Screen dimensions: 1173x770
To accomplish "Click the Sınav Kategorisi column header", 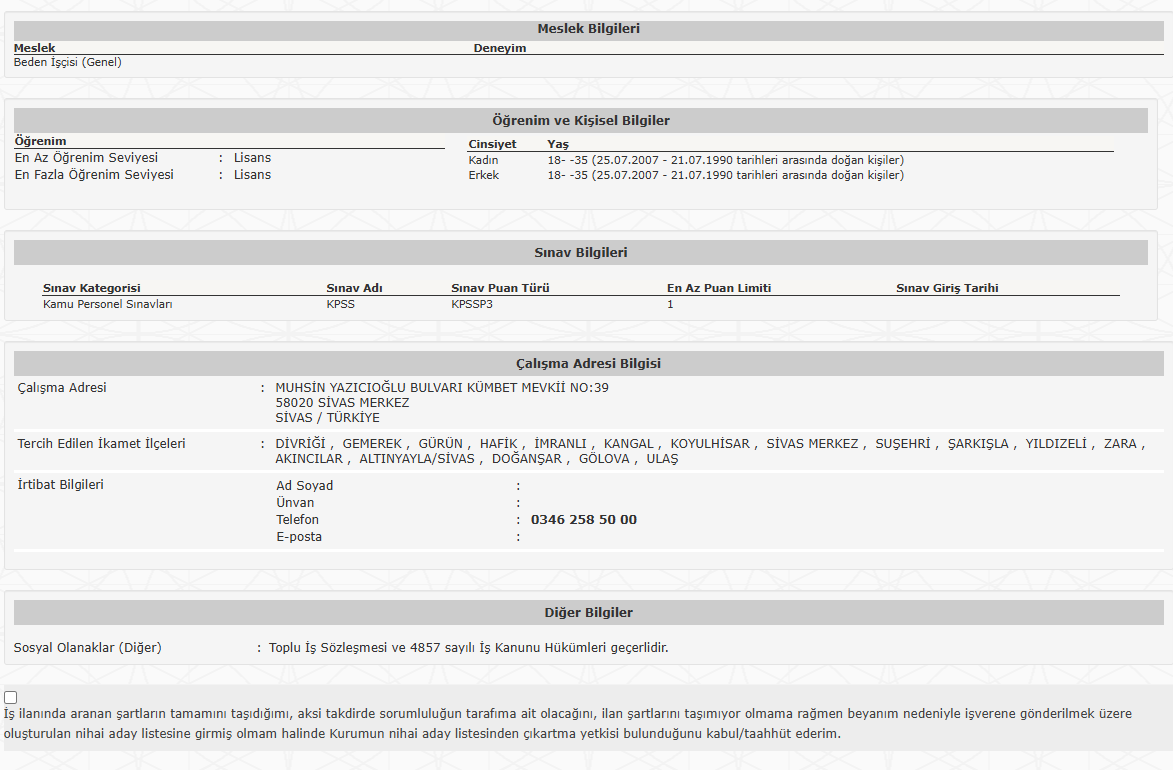I will click(x=92, y=288).
